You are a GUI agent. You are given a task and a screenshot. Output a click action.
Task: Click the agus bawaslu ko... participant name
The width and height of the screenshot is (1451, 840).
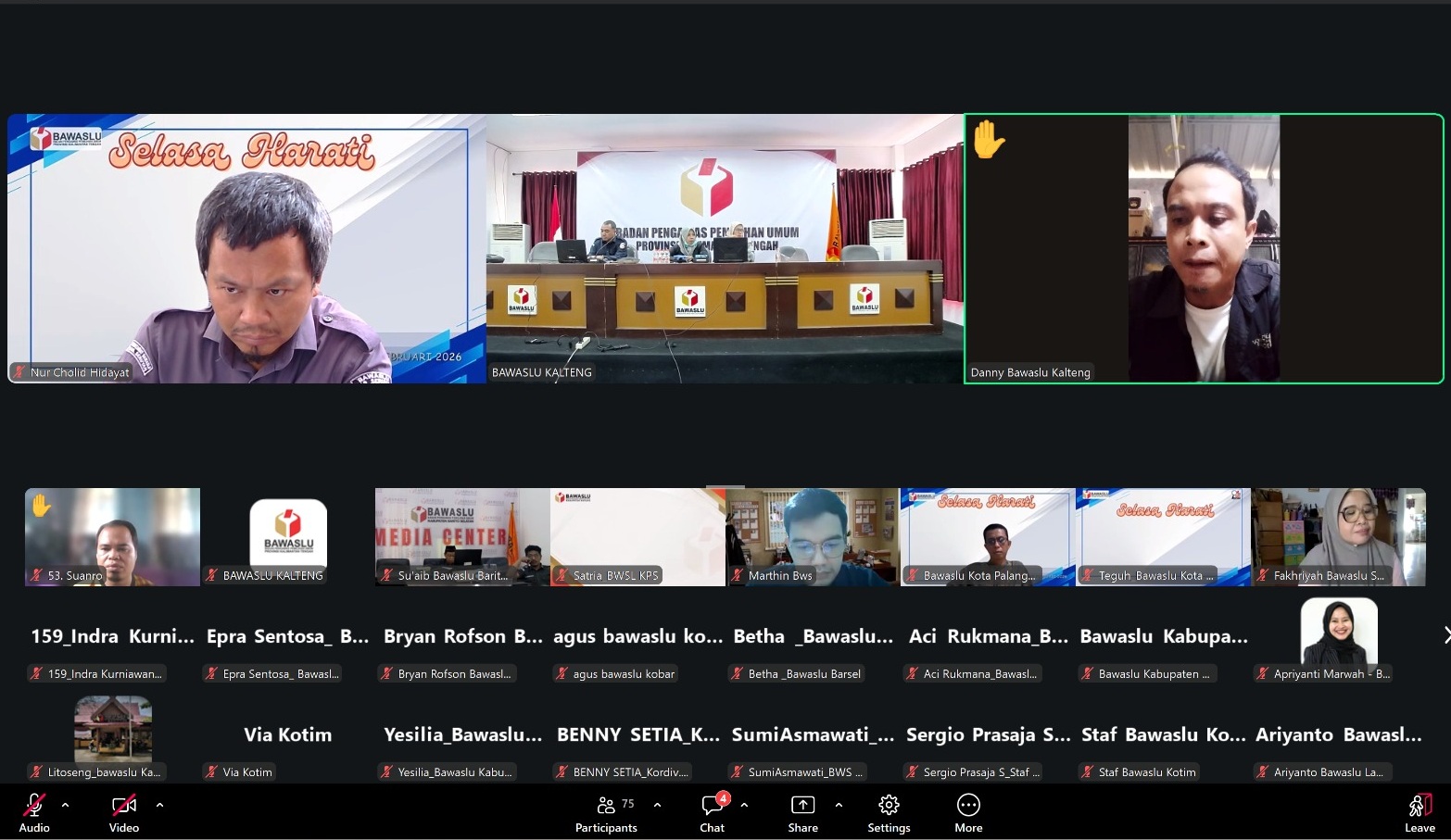click(x=638, y=636)
